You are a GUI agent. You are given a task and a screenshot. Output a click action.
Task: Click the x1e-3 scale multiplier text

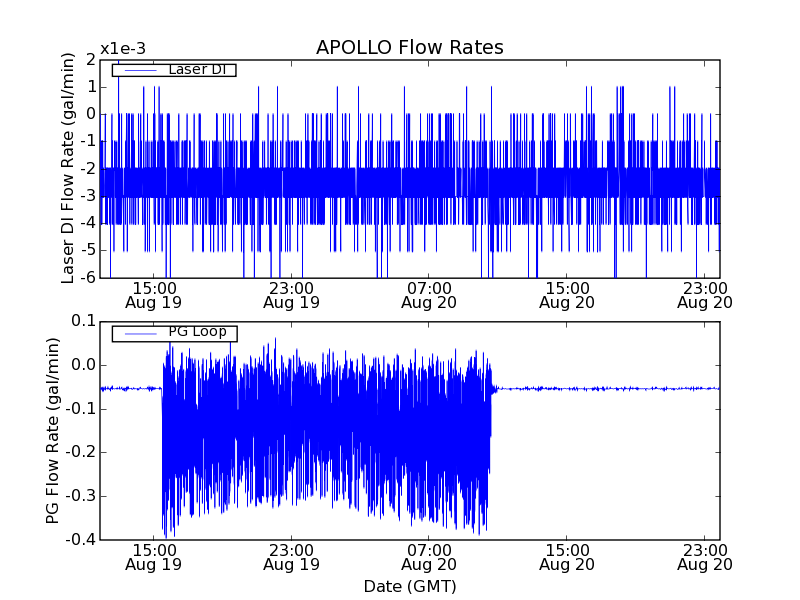pyautogui.click(x=123, y=48)
